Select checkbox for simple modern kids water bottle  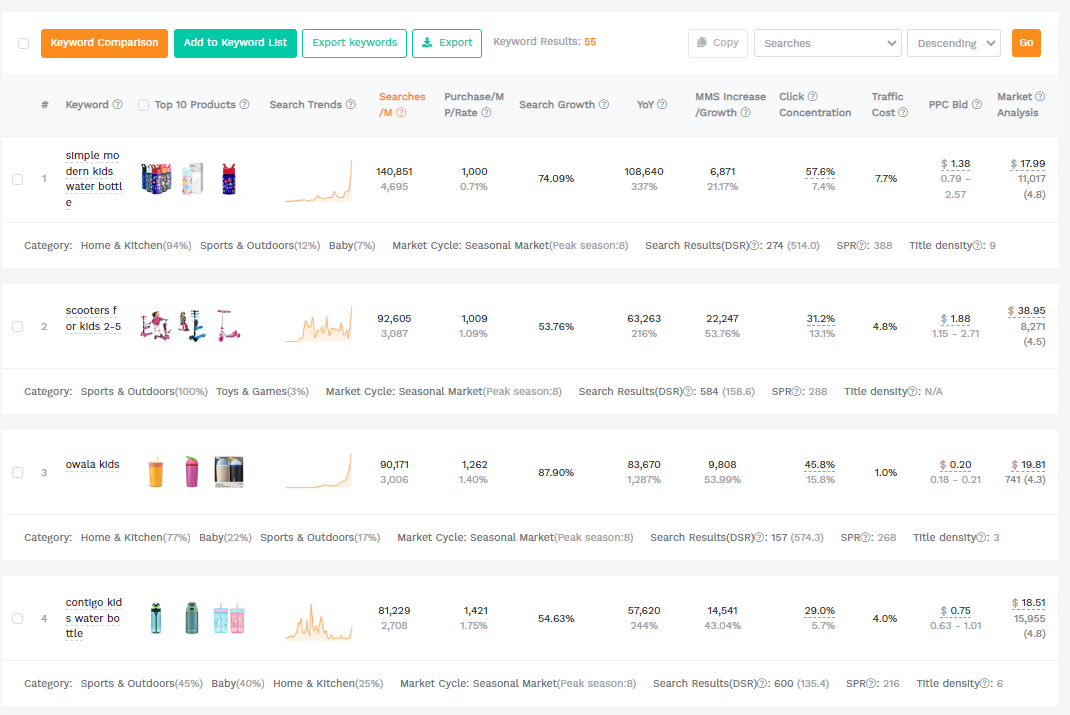point(18,179)
